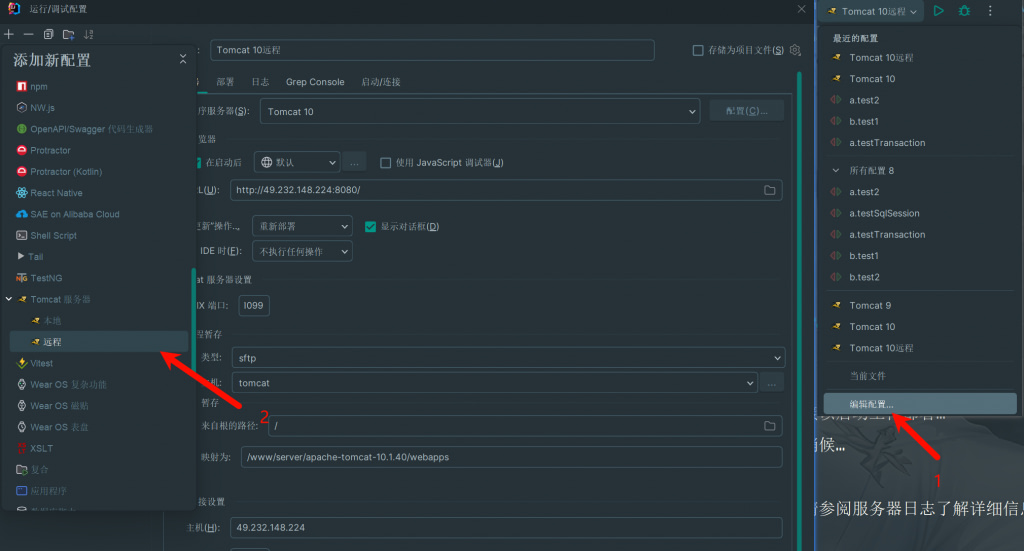Select 远程 under Tomcat 服务器
This screenshot has width=1024, height=551.
click(53, 342)
